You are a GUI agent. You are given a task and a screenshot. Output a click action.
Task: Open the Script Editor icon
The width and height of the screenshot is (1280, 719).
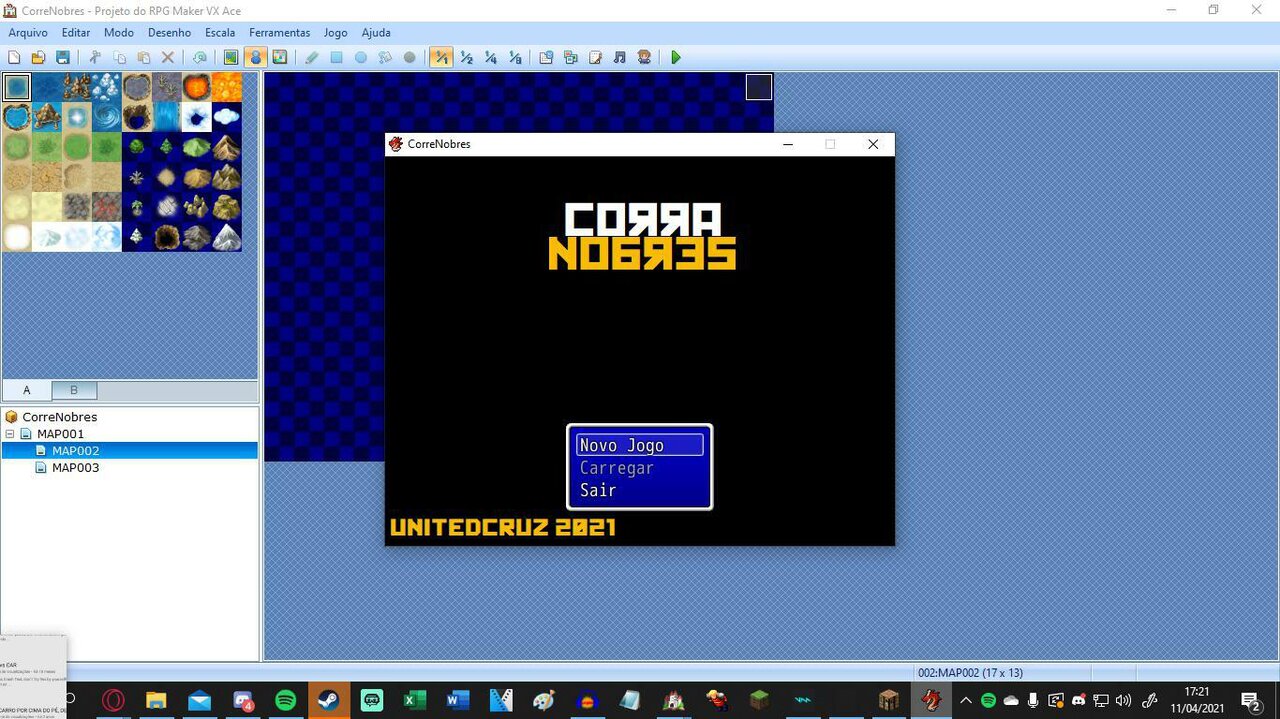pos(595,58)
